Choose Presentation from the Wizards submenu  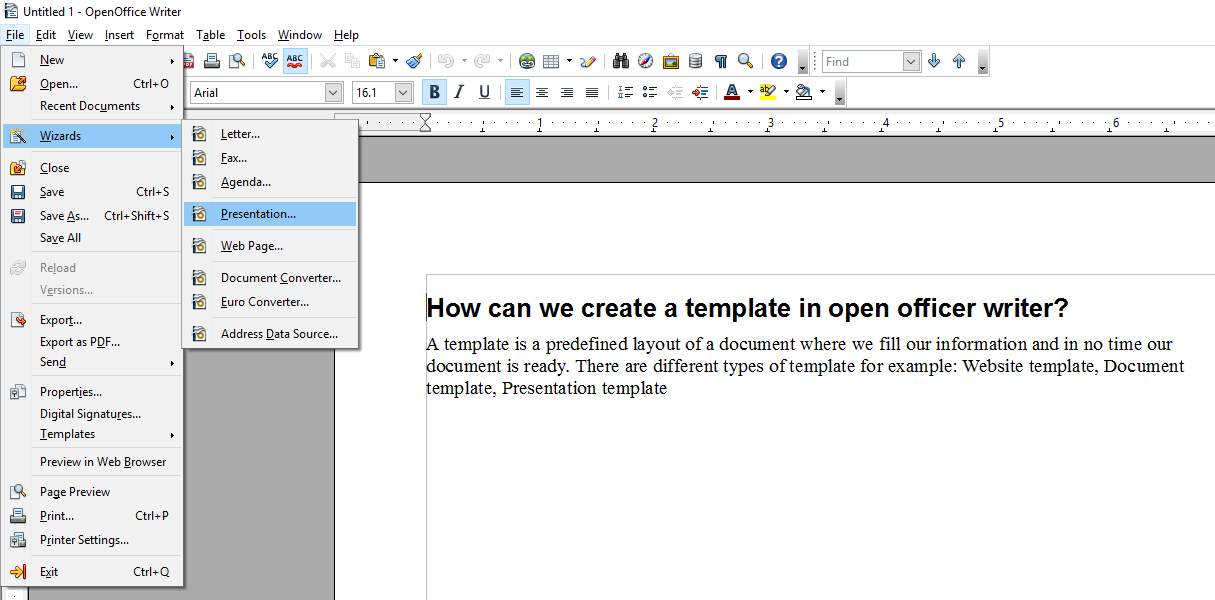(258, 212)
